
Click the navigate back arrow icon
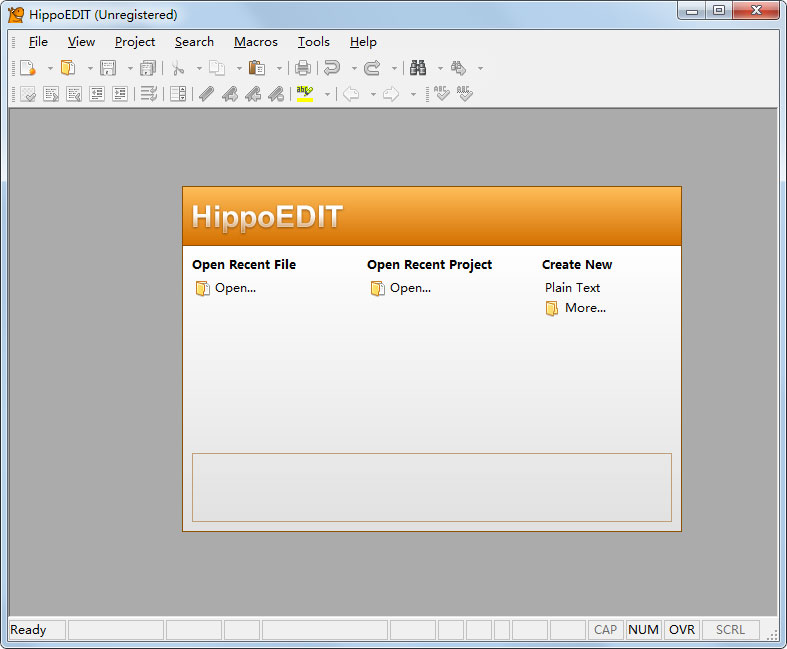tap(351, 94)
